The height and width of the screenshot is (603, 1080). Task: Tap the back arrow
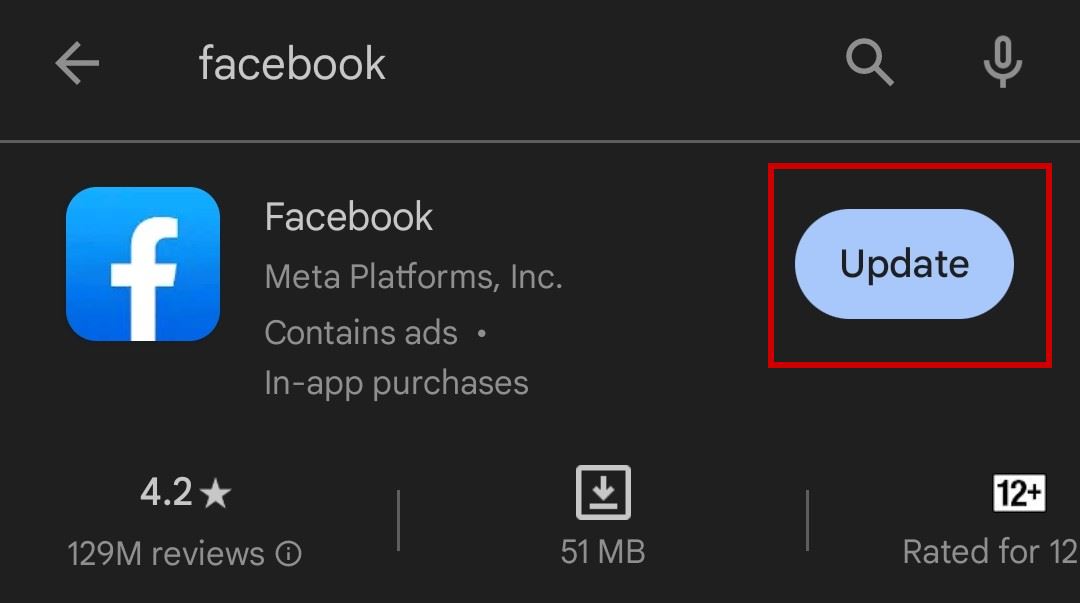click(77, 64)
